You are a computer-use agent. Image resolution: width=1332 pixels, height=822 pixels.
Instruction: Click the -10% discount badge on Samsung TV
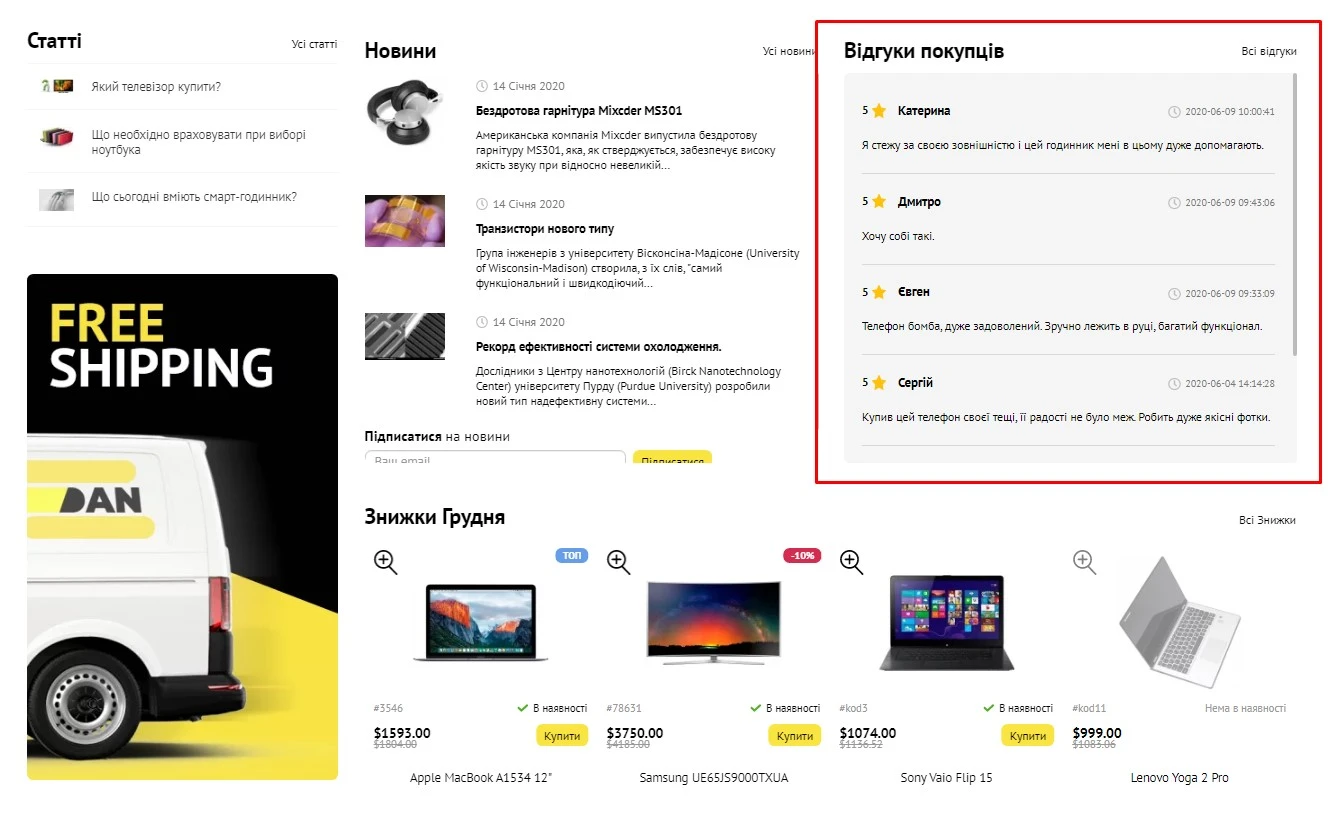(x=802, y=555)
